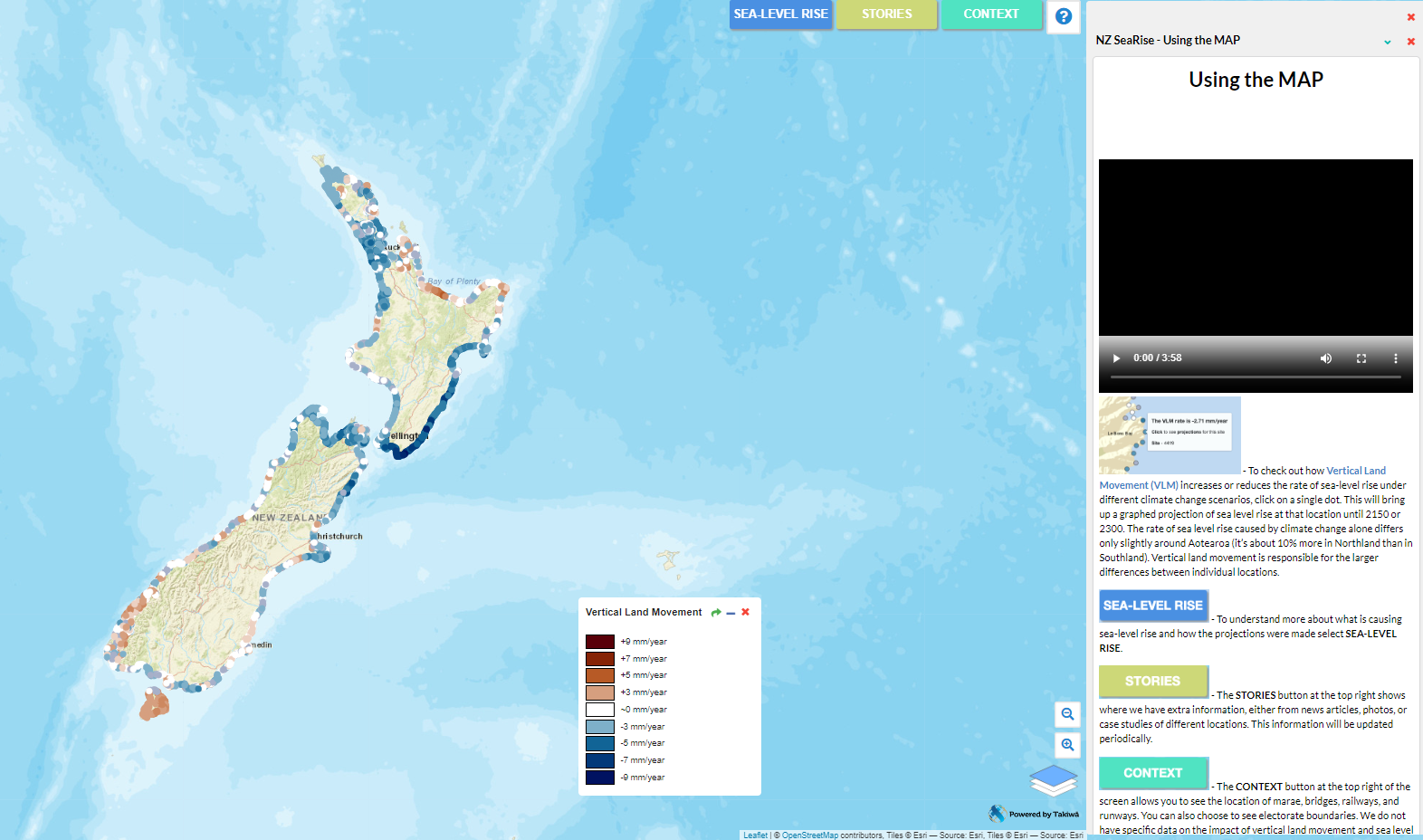Image resolution: width=1423 pixels, height=840 pixels.
Task: Minimize the Vertical Land Movement legend
Action: pos(731,613)
